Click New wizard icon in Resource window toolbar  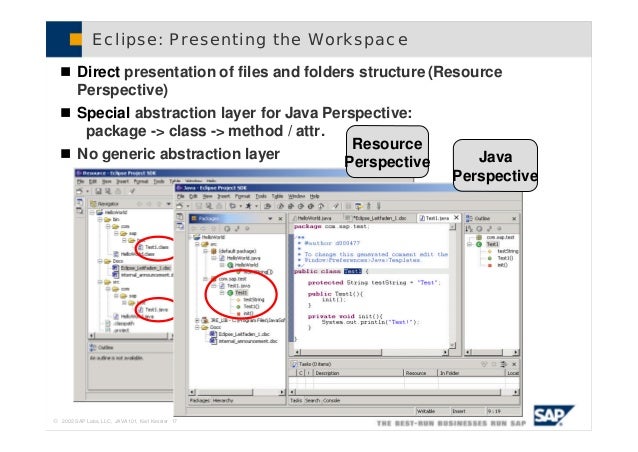(x=80, y=191)
